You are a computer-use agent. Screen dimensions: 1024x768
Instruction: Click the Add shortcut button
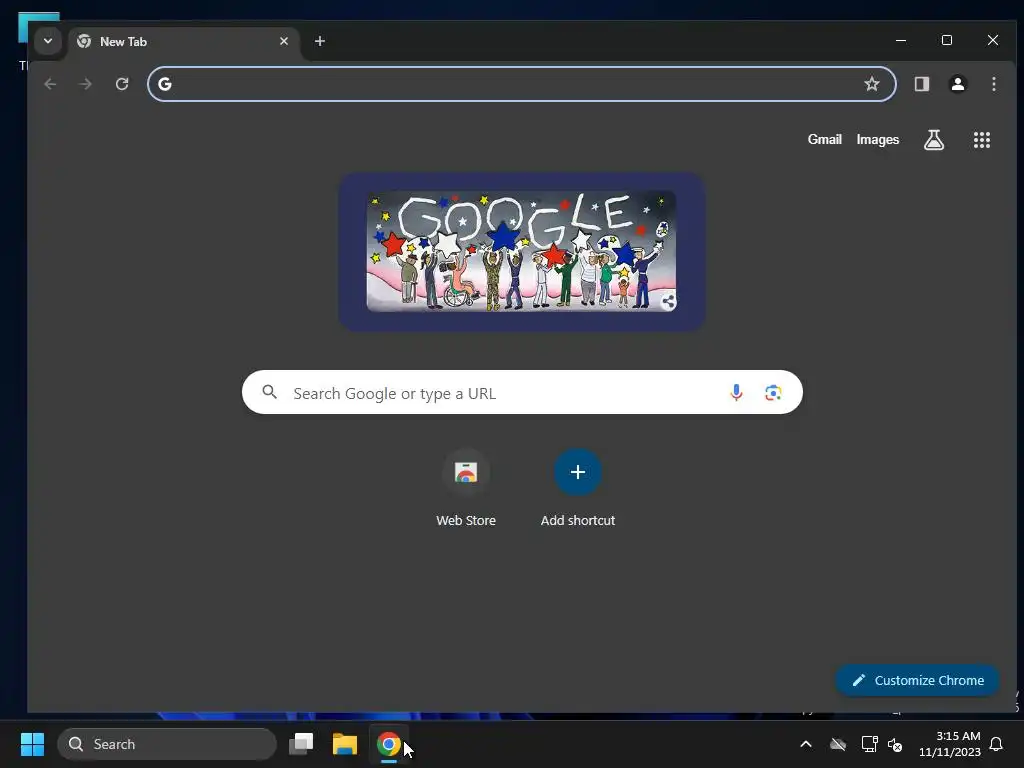coord(577,488)
